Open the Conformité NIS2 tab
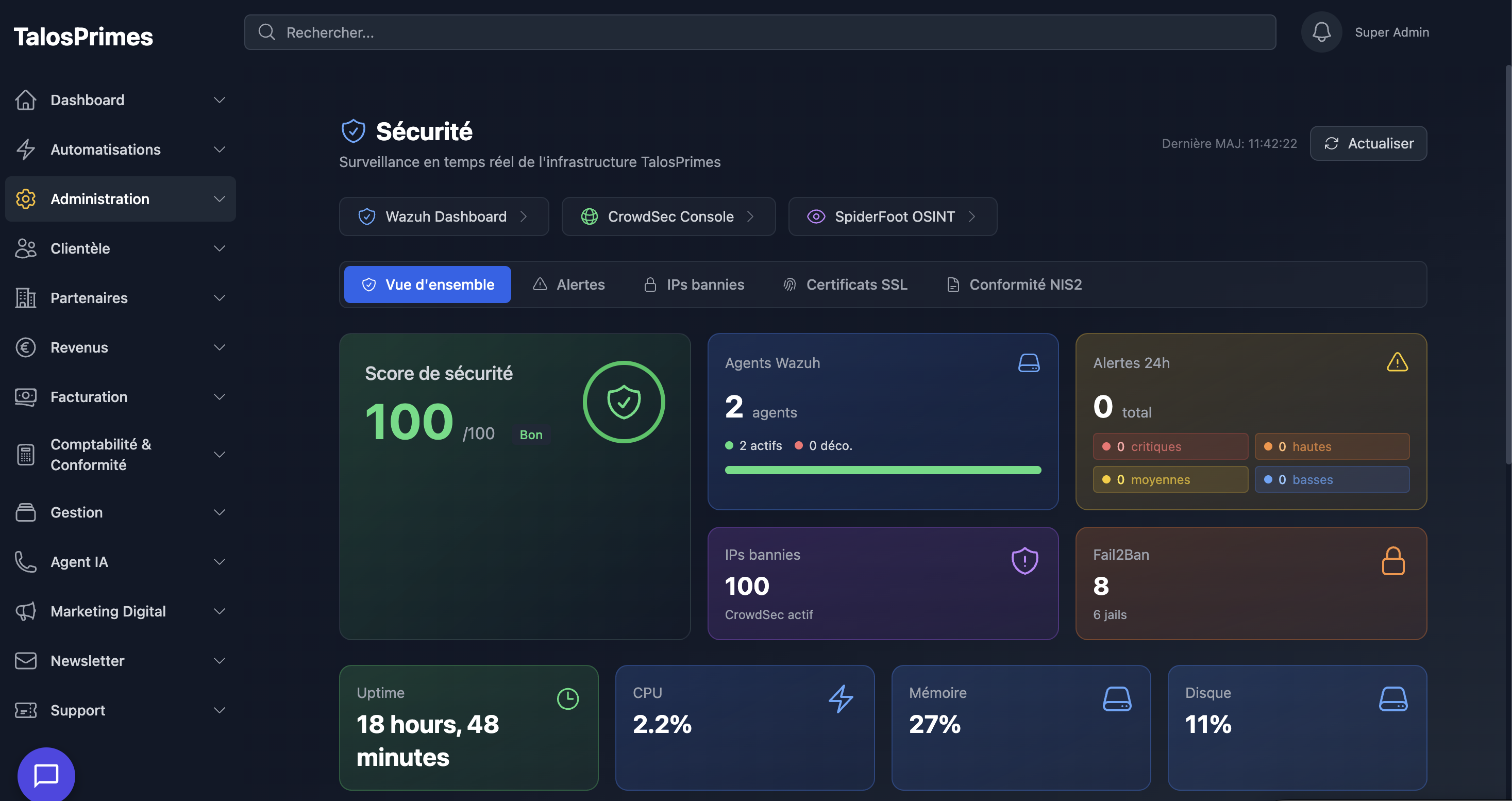 pos(1014,284)
